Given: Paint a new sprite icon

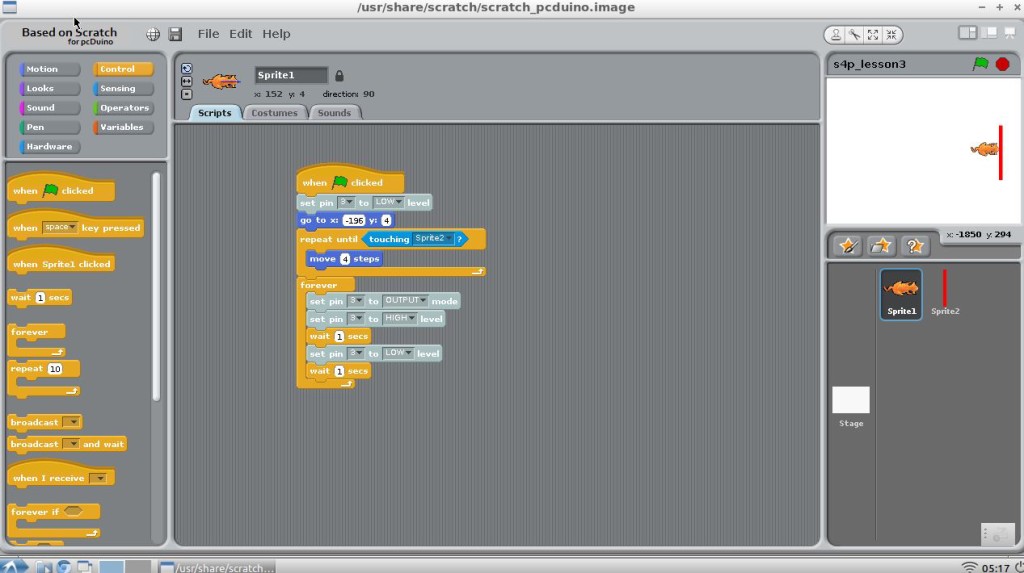Looking at the screenshot, I should pyautogui.click(x=848, y=246).
